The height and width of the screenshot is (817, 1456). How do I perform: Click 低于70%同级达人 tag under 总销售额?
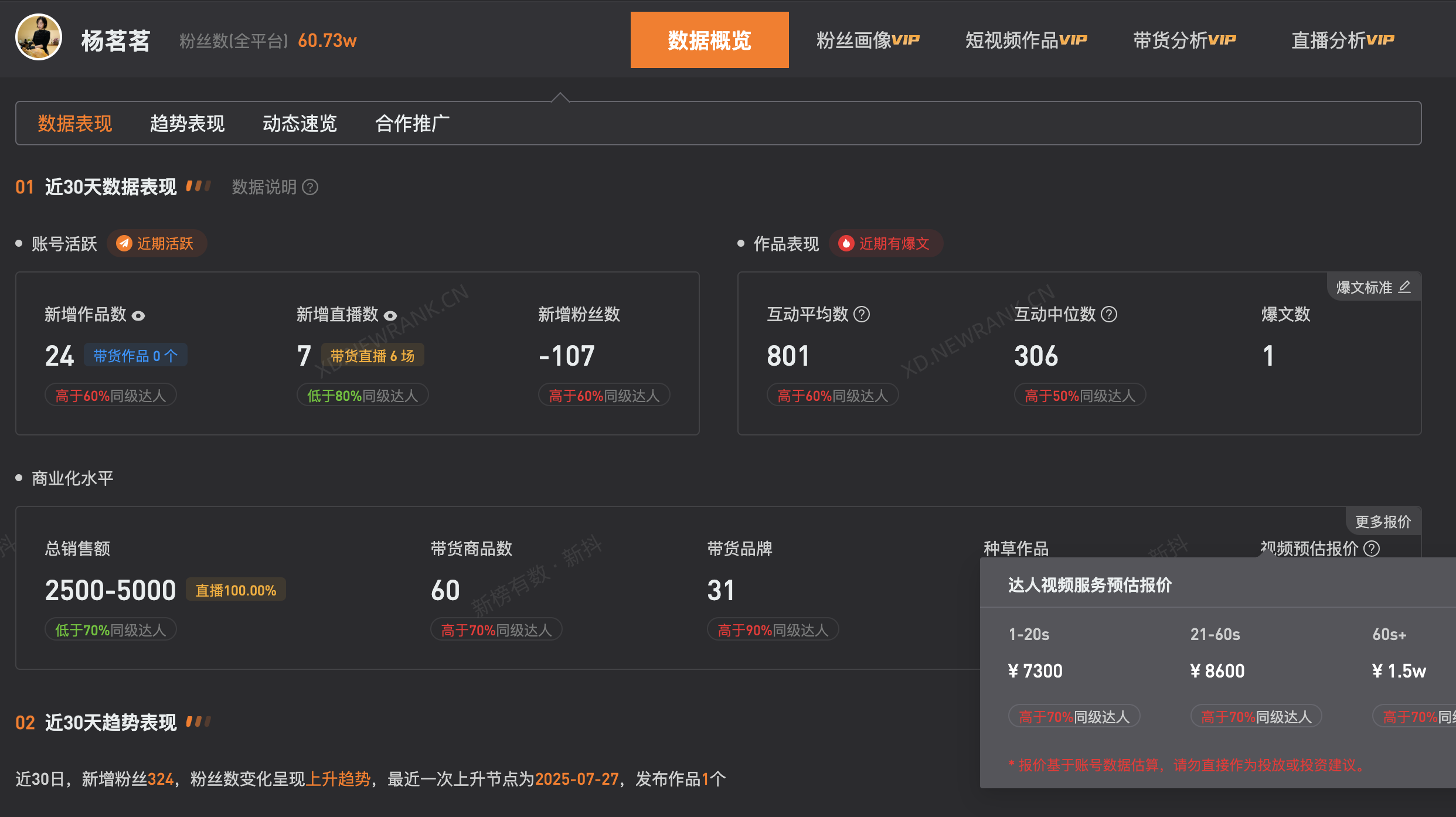coord(110,630)
